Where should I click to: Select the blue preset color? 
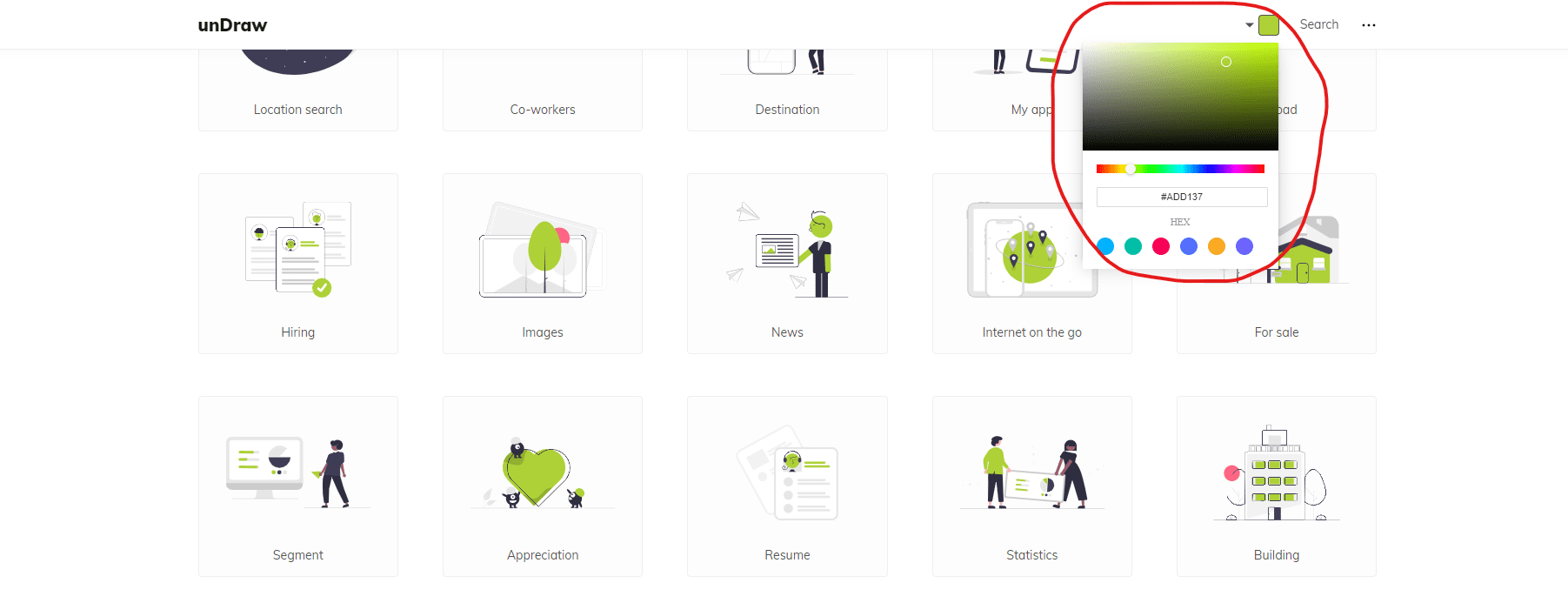[x=1189, y=246]
